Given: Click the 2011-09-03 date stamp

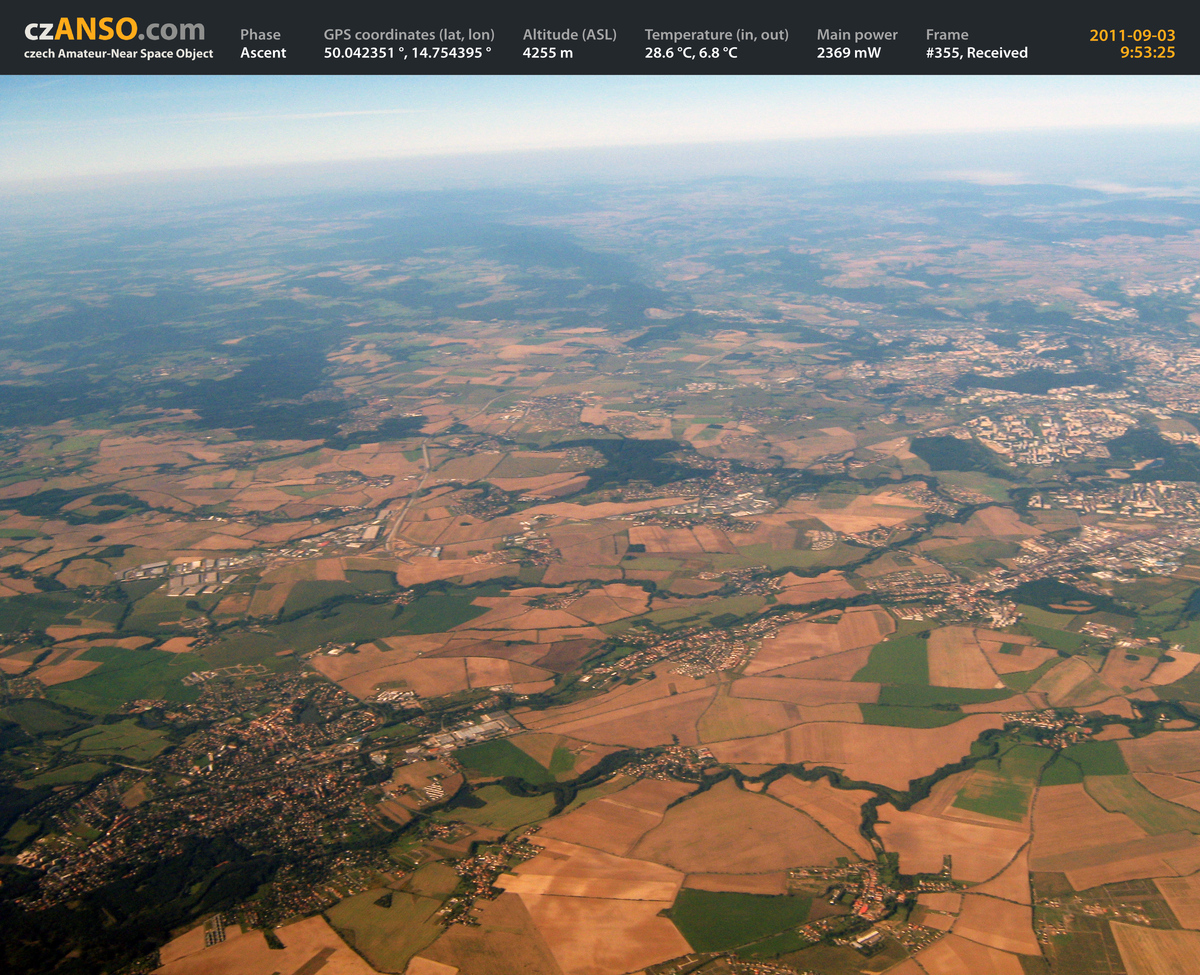Looking at the screenshot, I should click(x=1132, y=35).
